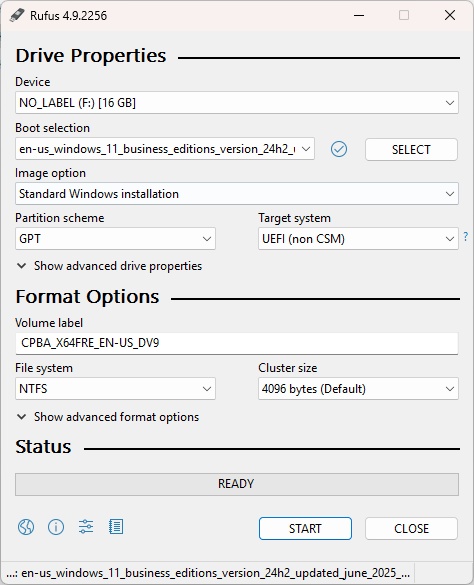This screenshot has width=474, height=585.
Task: Open application settings sliders icon
Action: [86, 527]
